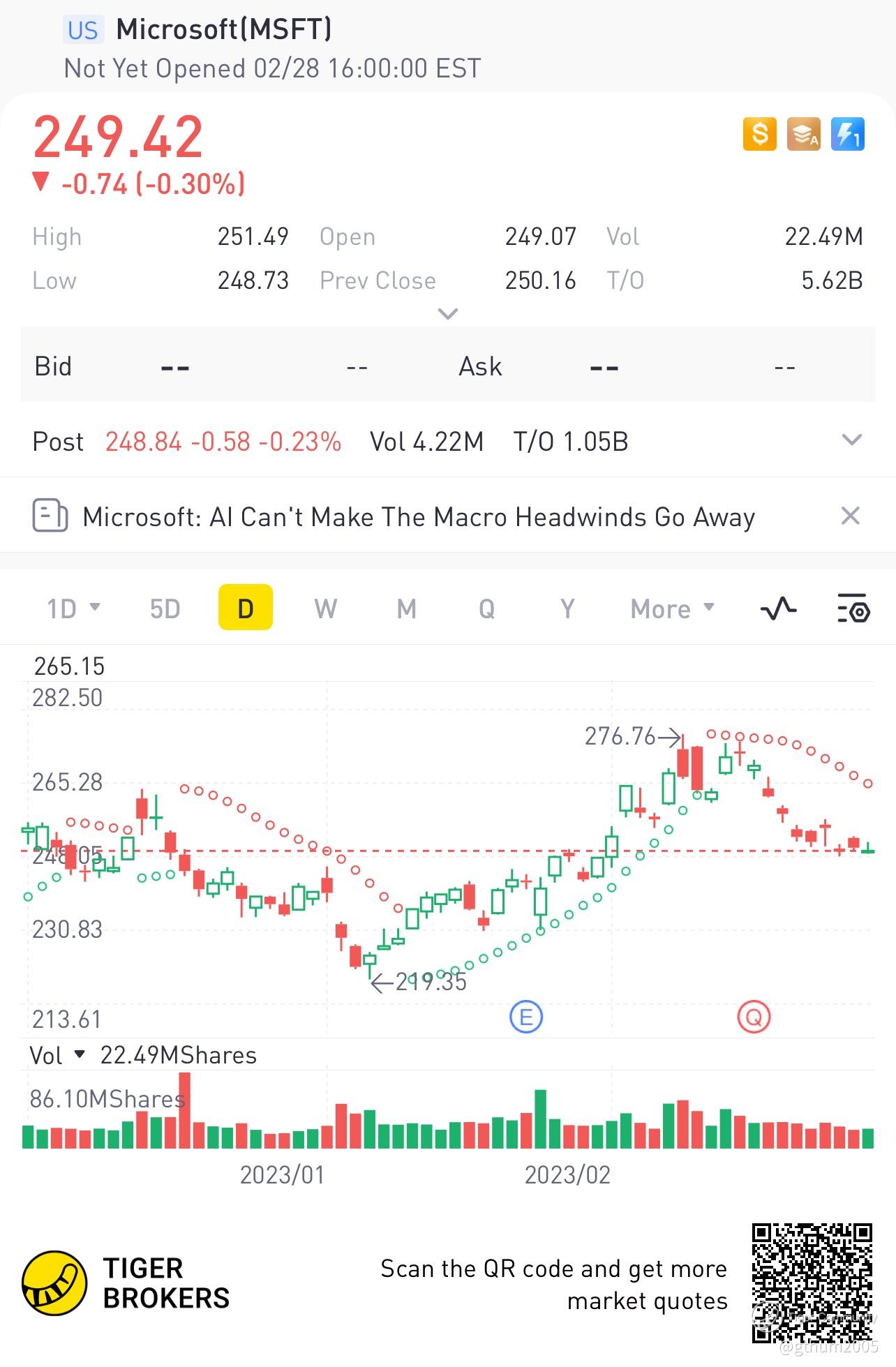Expand more quote details chevron
This screenshot has height=1367, width=896.
point(447,313)
